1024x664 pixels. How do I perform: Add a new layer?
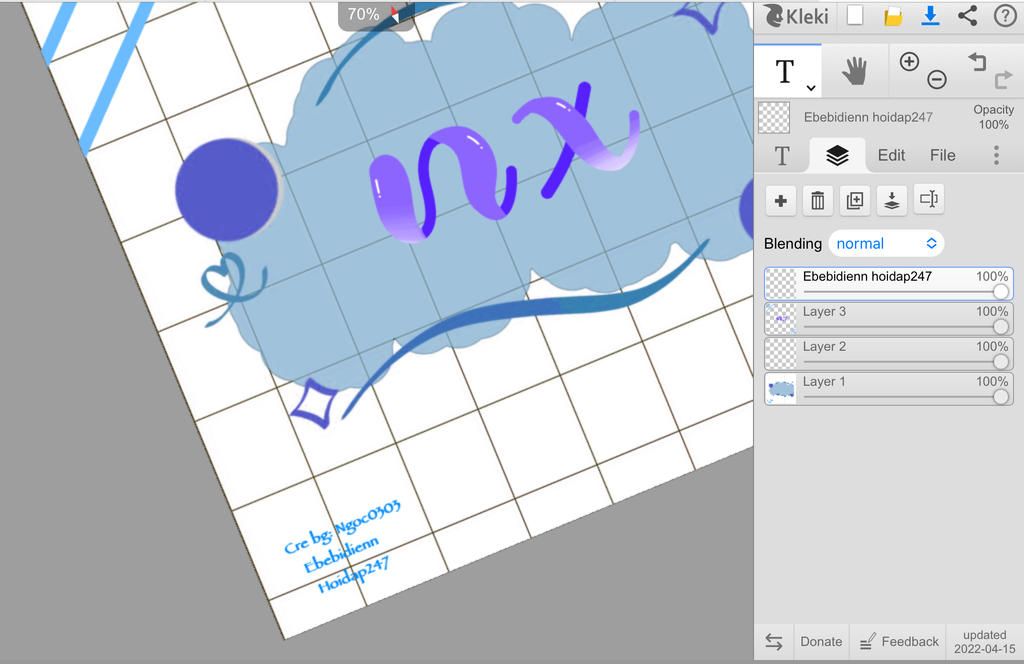[x=780, y=200]
